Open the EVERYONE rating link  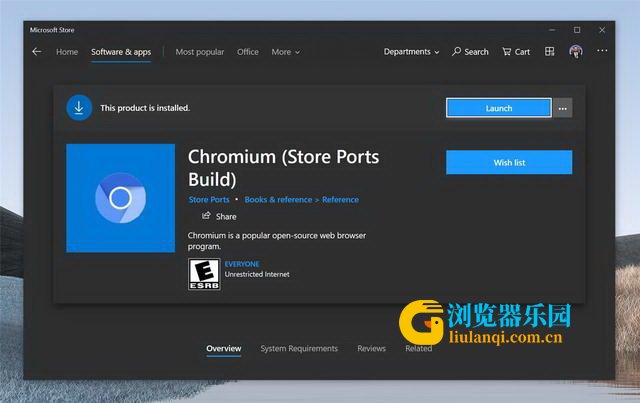coord(242,264)
